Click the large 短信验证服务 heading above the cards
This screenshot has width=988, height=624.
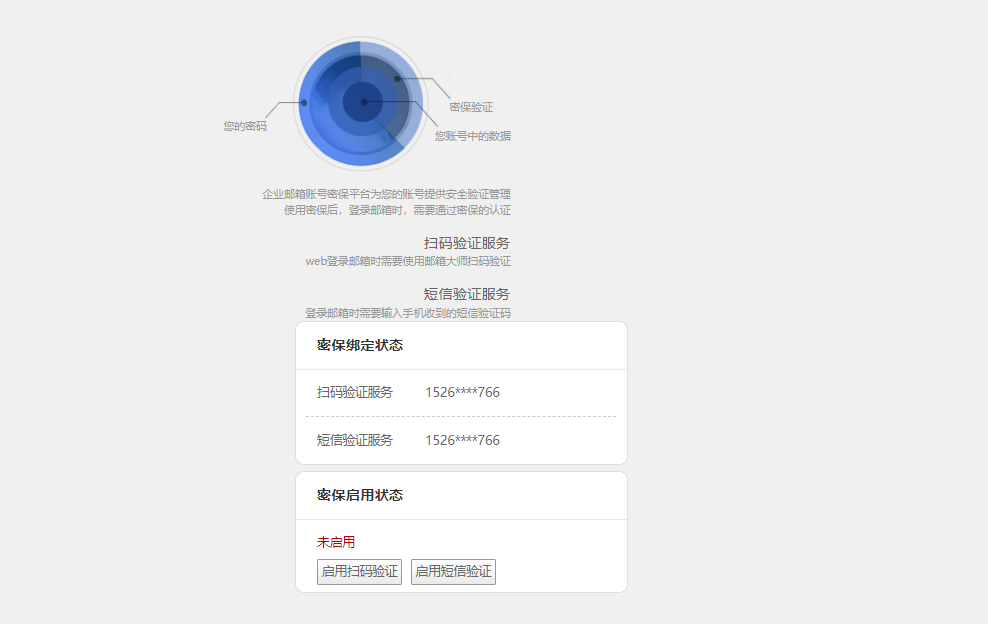(x=467, y=294)
